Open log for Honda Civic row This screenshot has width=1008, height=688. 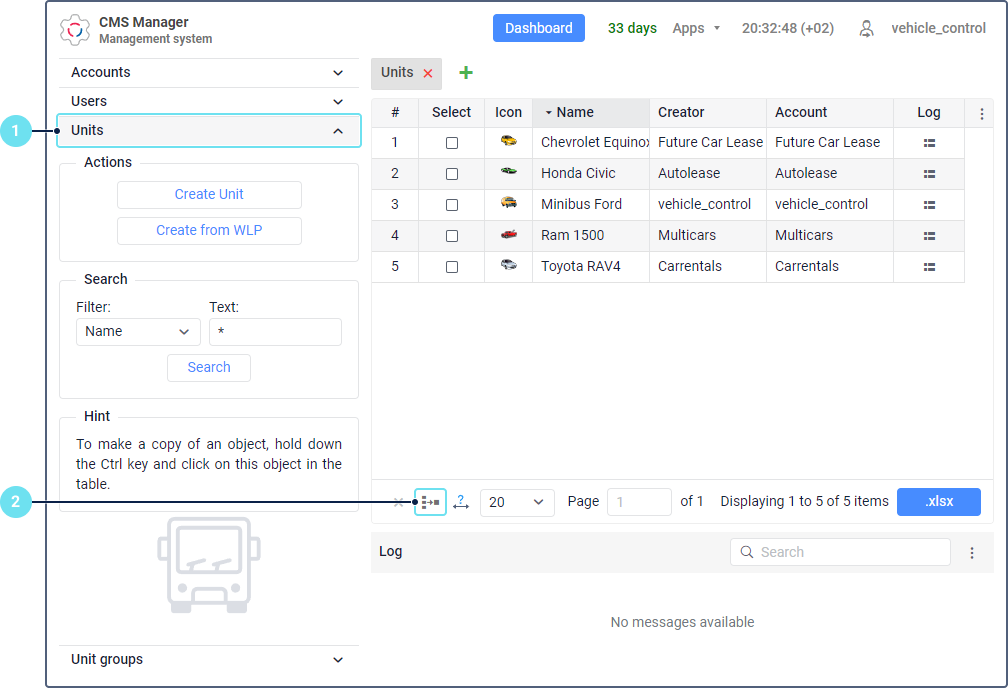[929, 174]
